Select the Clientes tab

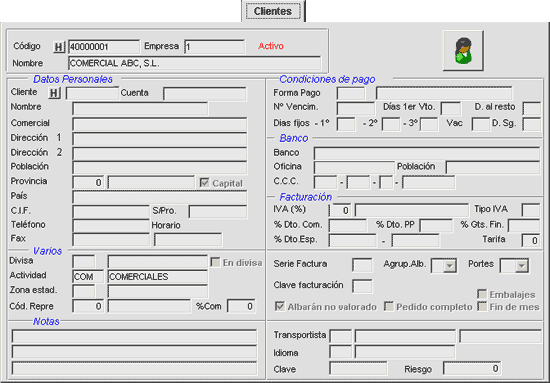tap(273, 11)
